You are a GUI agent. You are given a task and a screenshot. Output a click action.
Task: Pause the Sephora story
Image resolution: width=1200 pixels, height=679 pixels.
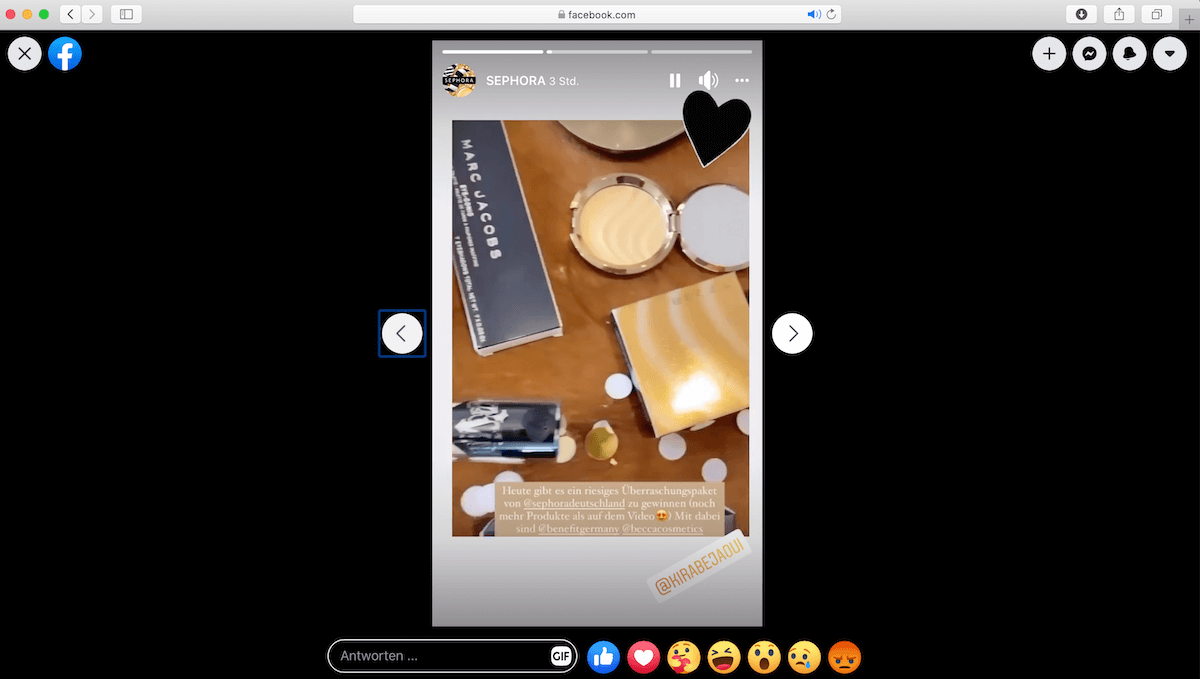point(675,80)
